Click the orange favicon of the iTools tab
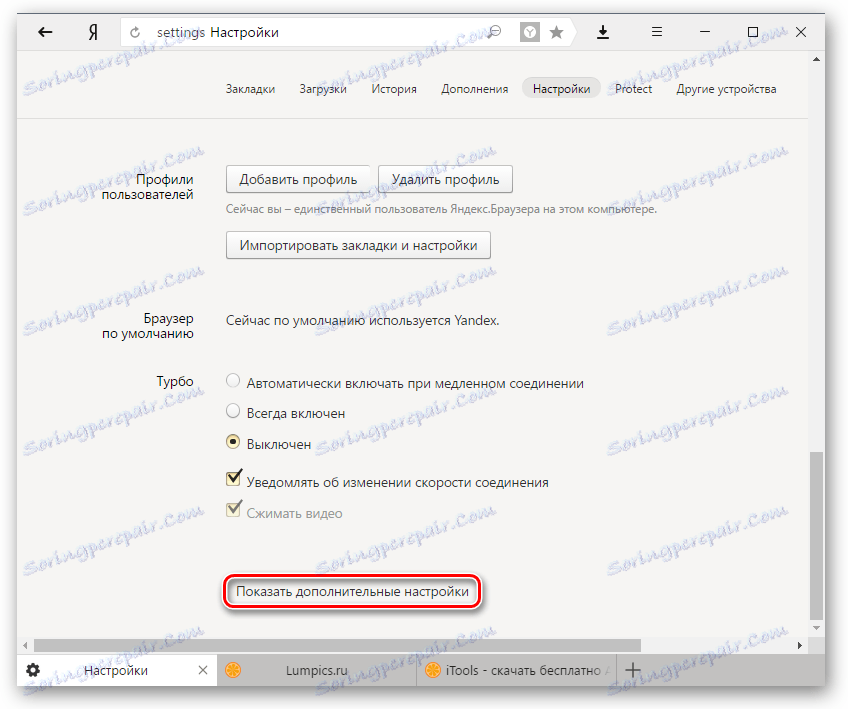Image resolution: width=848 pixels, height=709 pixels. 433,670
